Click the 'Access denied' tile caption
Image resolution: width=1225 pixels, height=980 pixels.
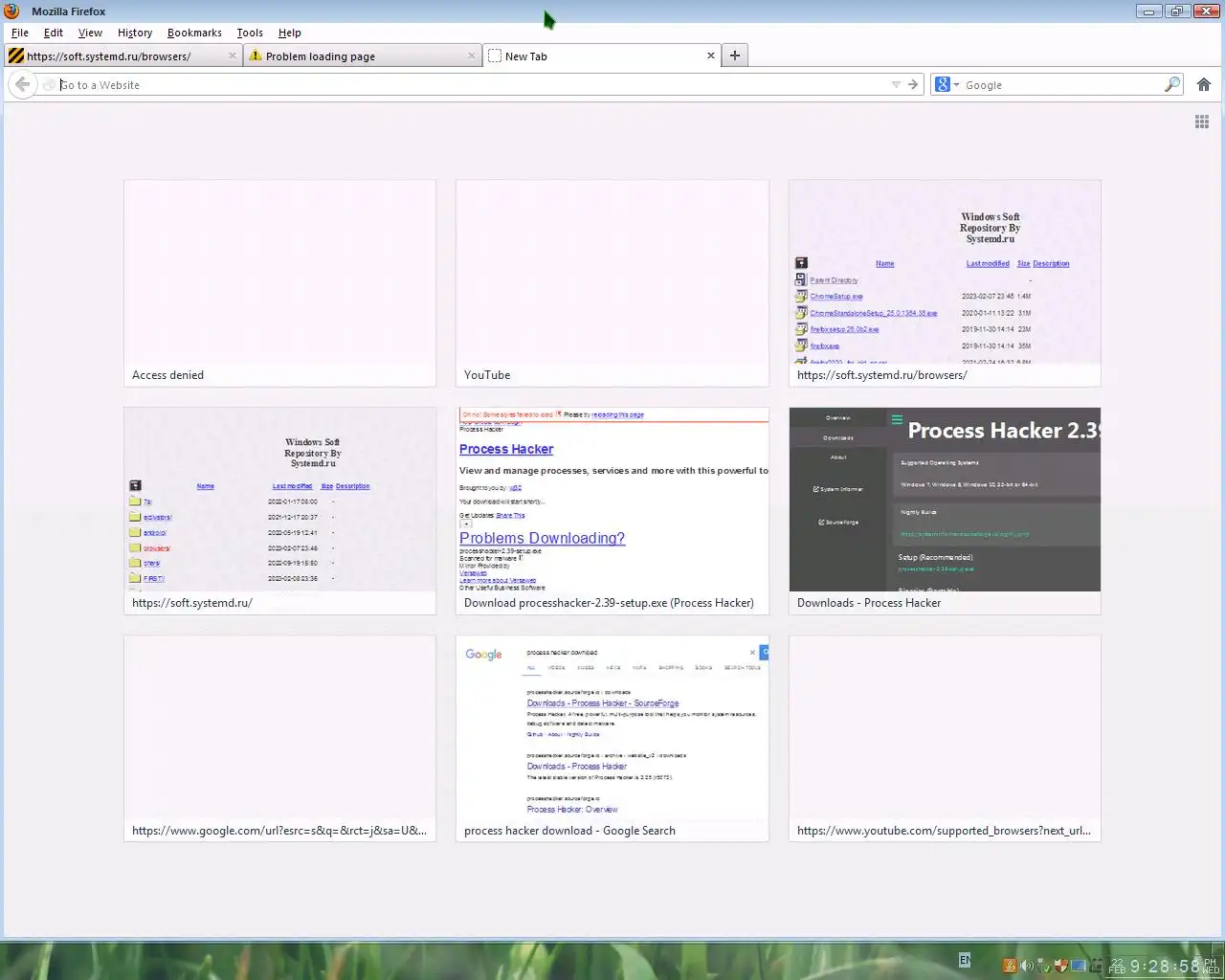[x=167, y=375]
